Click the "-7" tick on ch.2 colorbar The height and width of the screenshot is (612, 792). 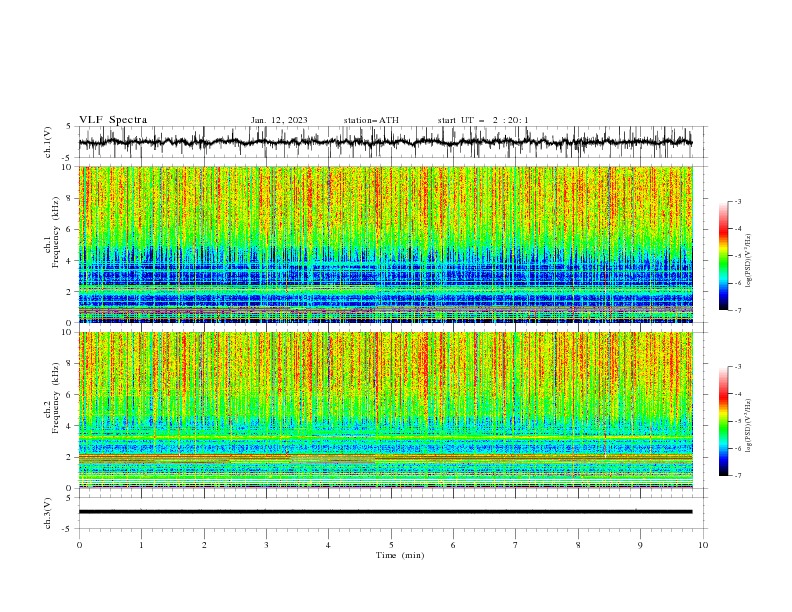coord(738,475)
